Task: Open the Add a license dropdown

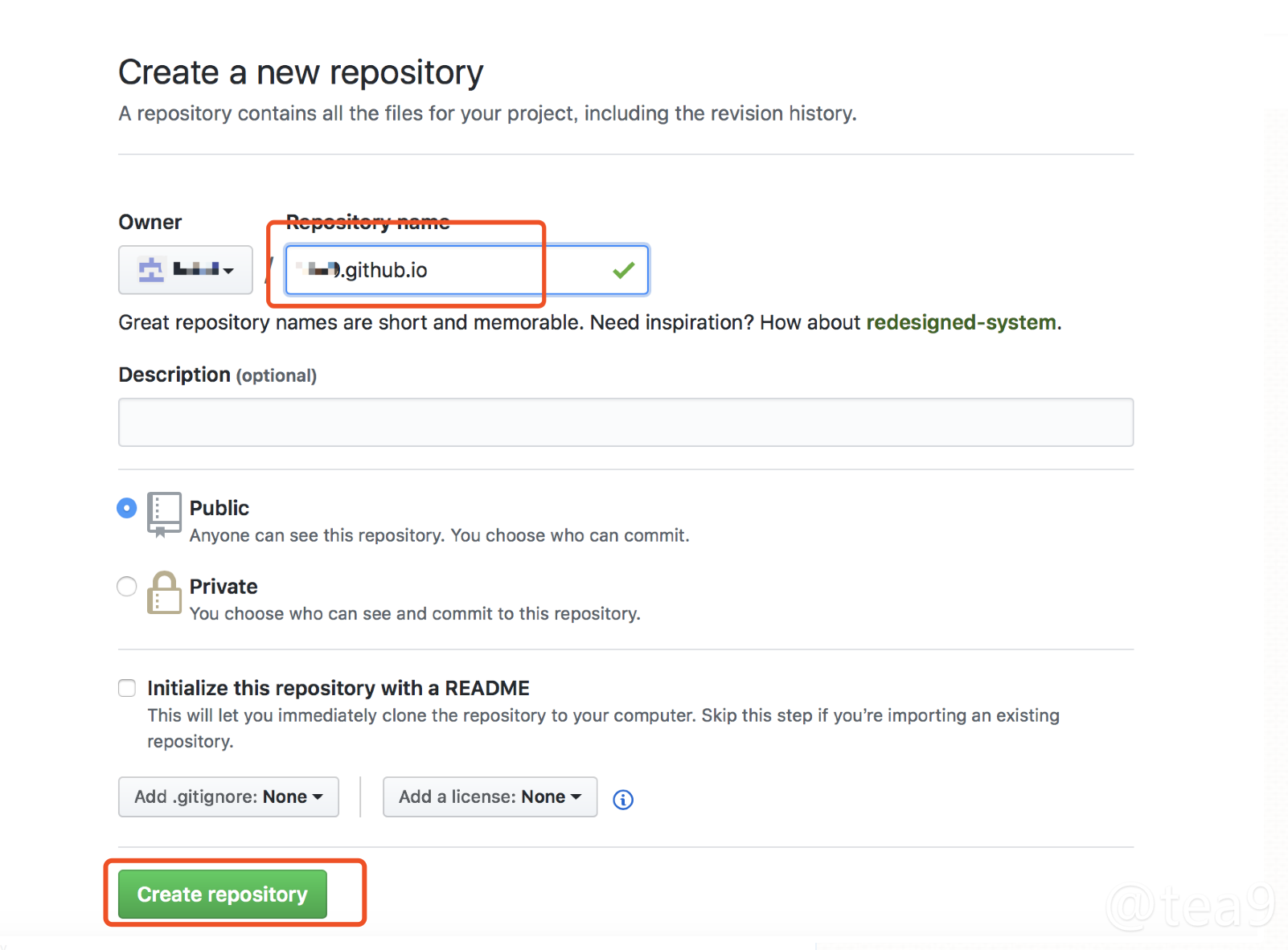Action: click(x=490, y=796)
